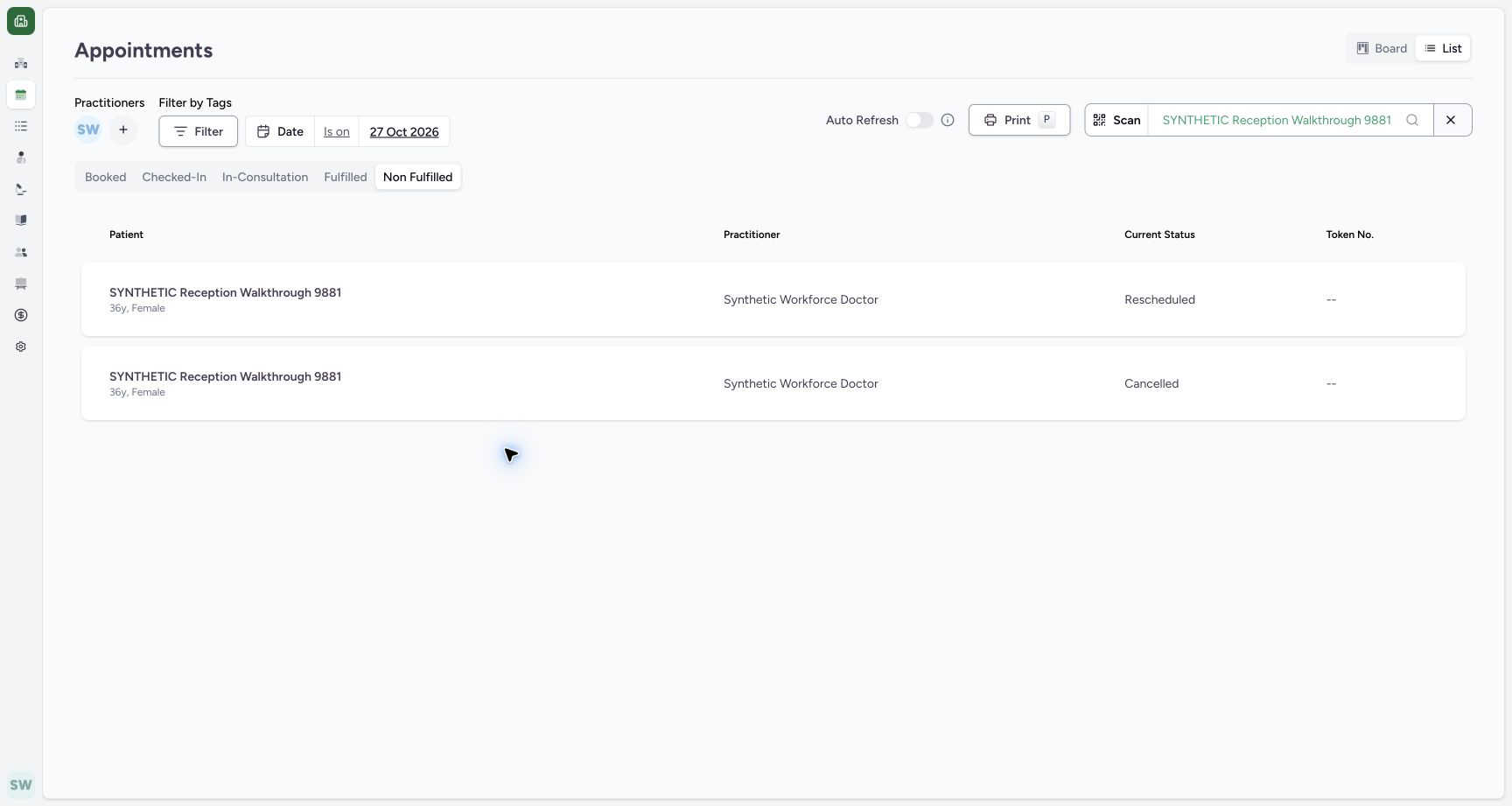Screen dimensions: 1512x806
Task: Add a practitioner with the plus button
Action: [123, 130]
